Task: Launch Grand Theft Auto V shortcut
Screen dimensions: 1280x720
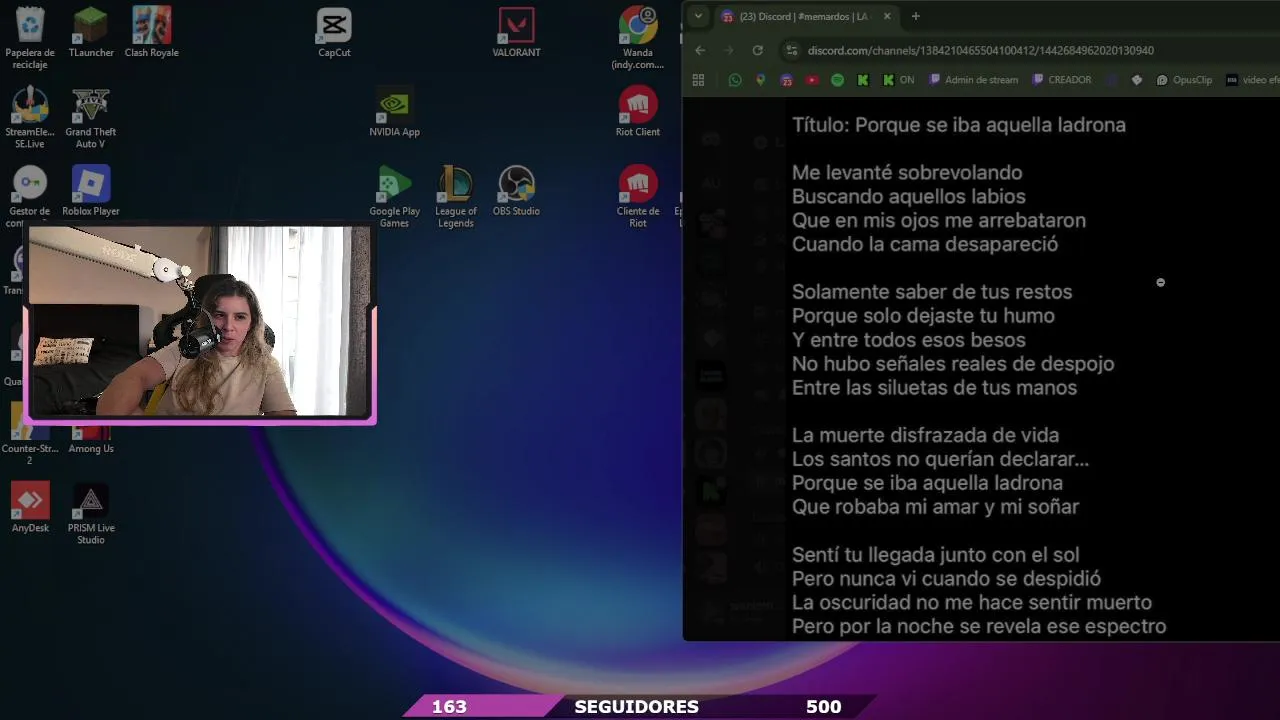Action: (91, 117)
